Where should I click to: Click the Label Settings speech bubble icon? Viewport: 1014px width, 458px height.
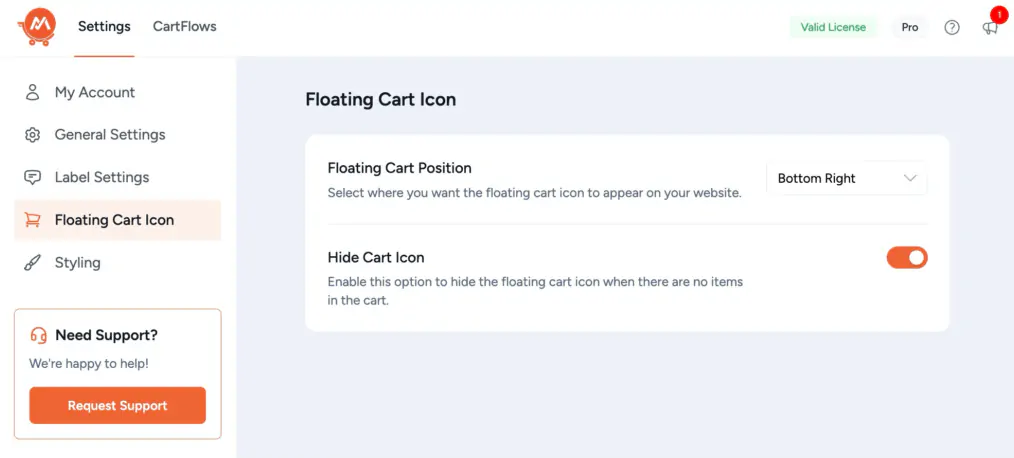(33, 178)
